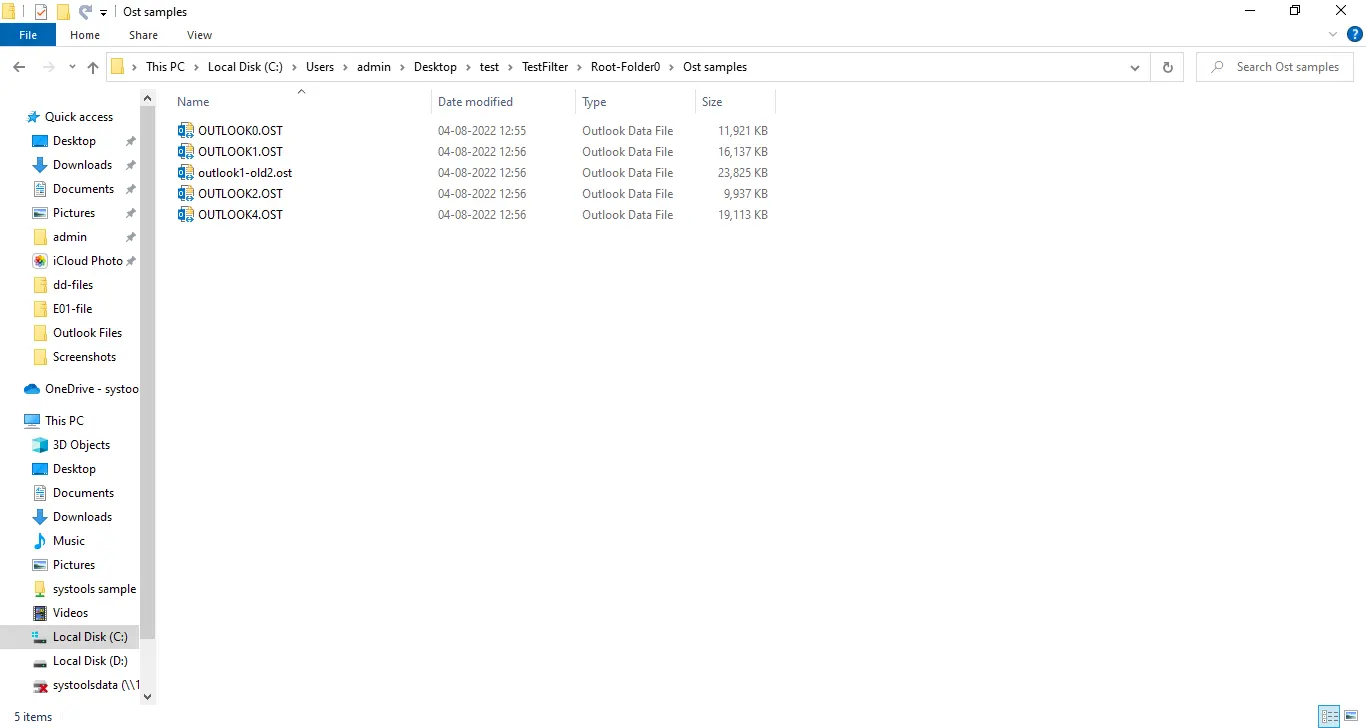Click the OUTLOOK0.OST file icon
The width and height of the screenshot is (1366, 728).
pos(185,131)
